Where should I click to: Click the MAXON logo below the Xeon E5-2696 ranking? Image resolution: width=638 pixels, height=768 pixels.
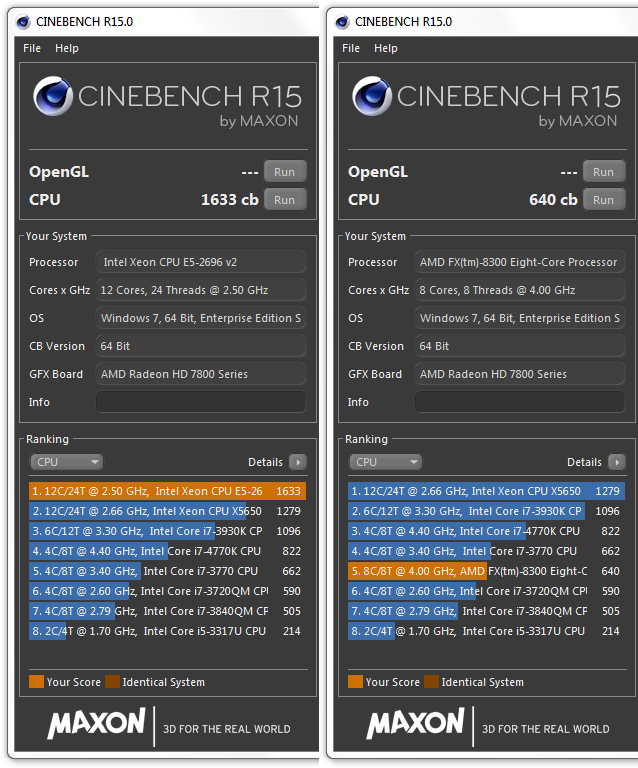pyautogui.click(x=96, y=724)
